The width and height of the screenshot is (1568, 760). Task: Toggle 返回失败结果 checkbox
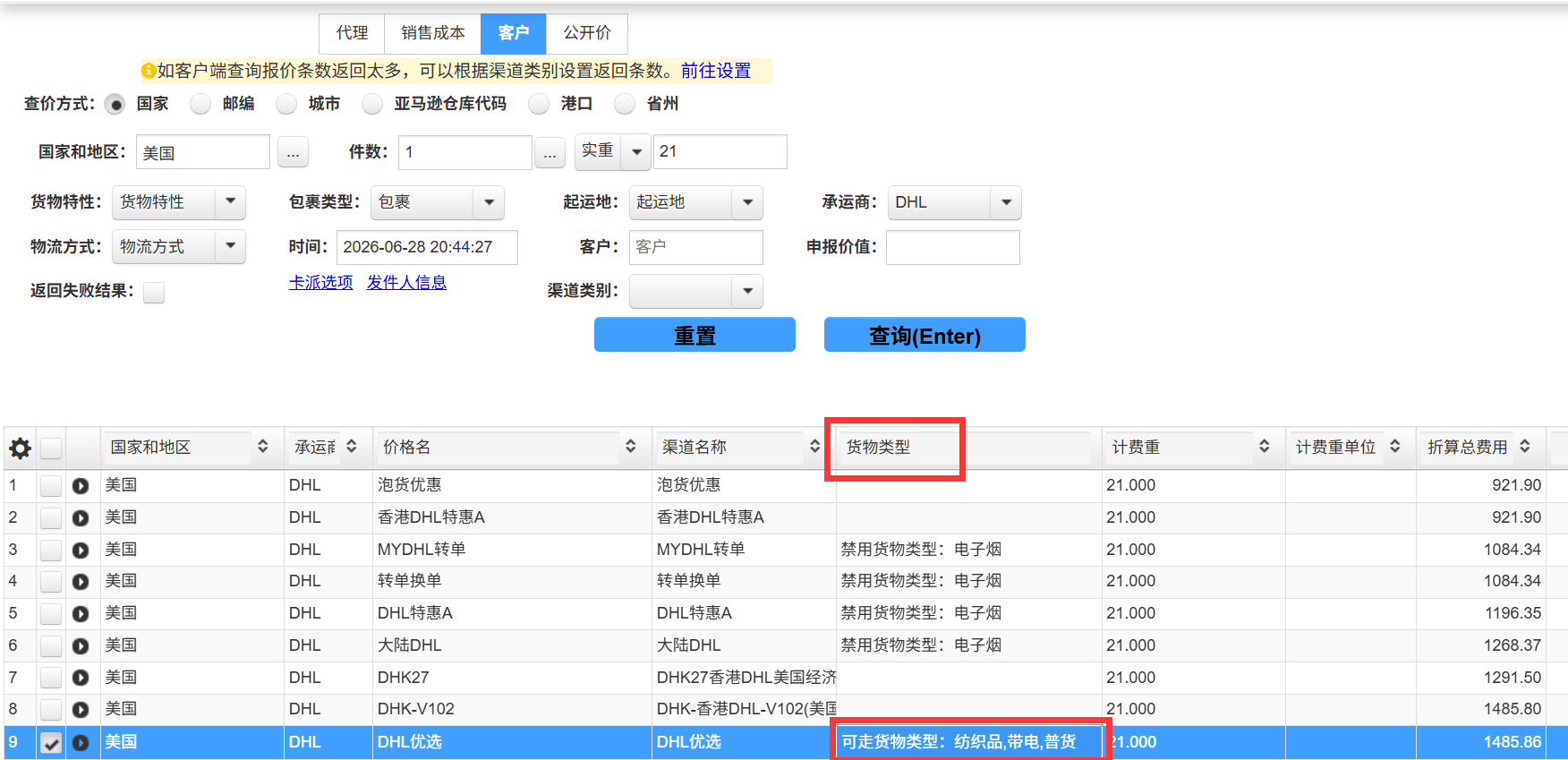pos(154,292)
